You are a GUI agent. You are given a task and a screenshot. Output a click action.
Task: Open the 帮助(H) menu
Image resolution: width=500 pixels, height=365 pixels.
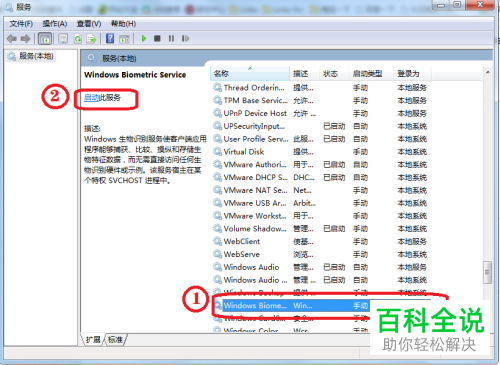(123, 24)
